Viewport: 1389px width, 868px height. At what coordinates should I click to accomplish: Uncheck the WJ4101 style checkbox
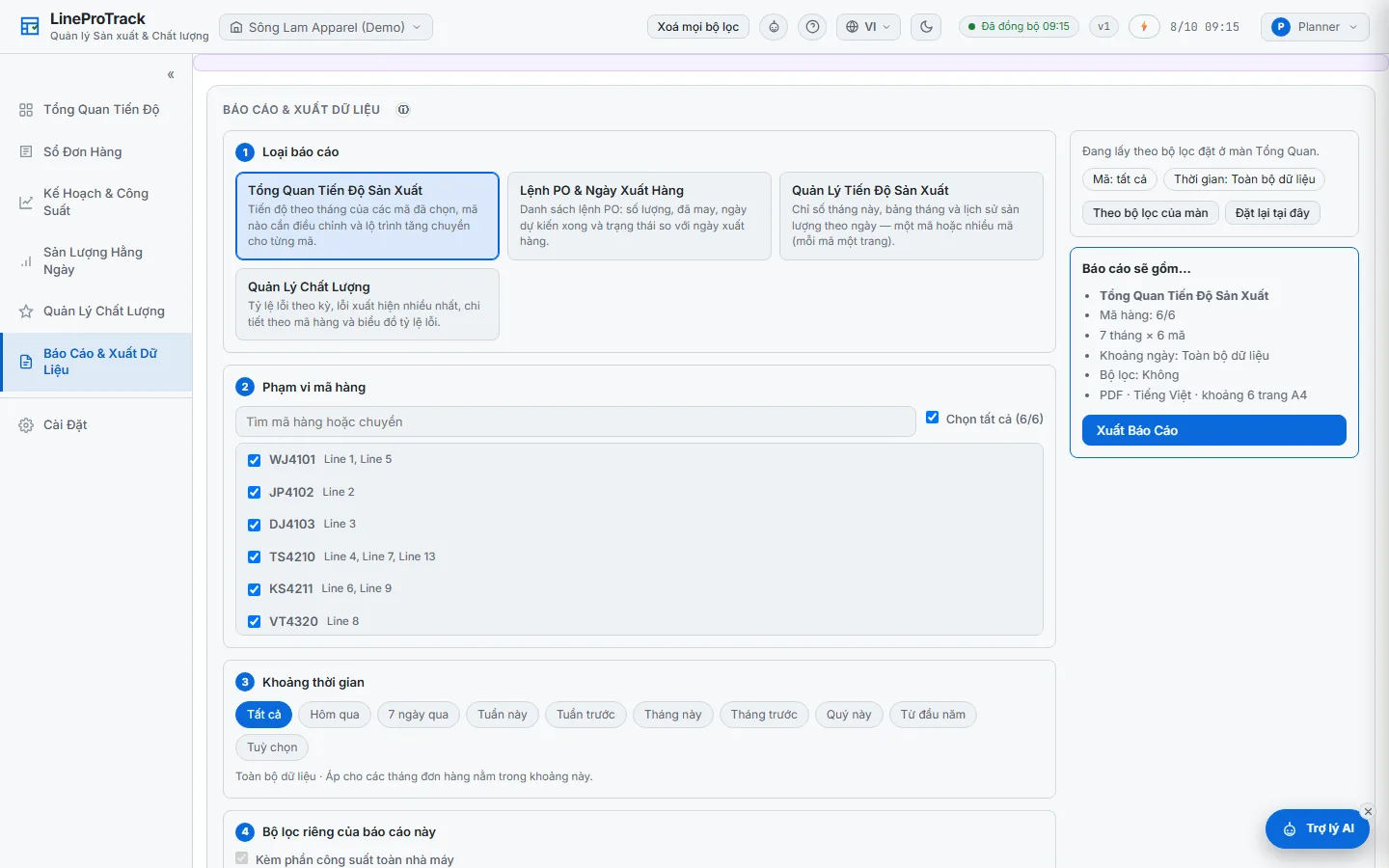pos(255,460)
